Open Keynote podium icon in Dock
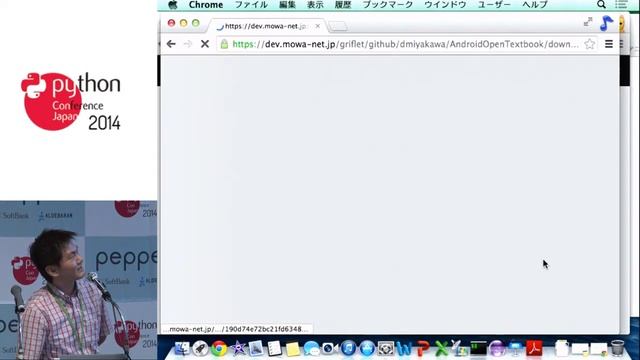Viewport: 640px width, 360px height. point(516,349)
